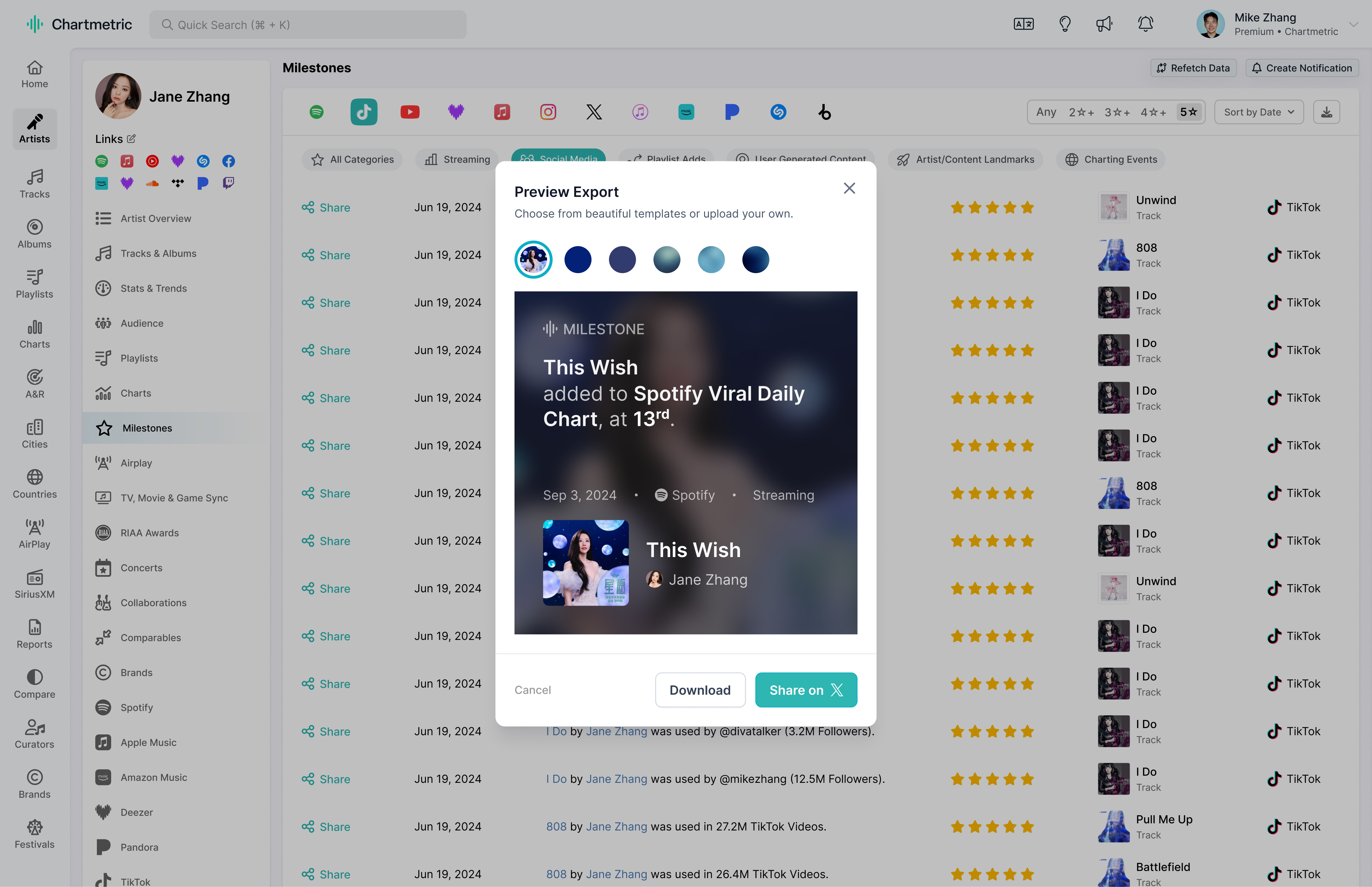Open the @mikezhang row's I Do link

556,779
